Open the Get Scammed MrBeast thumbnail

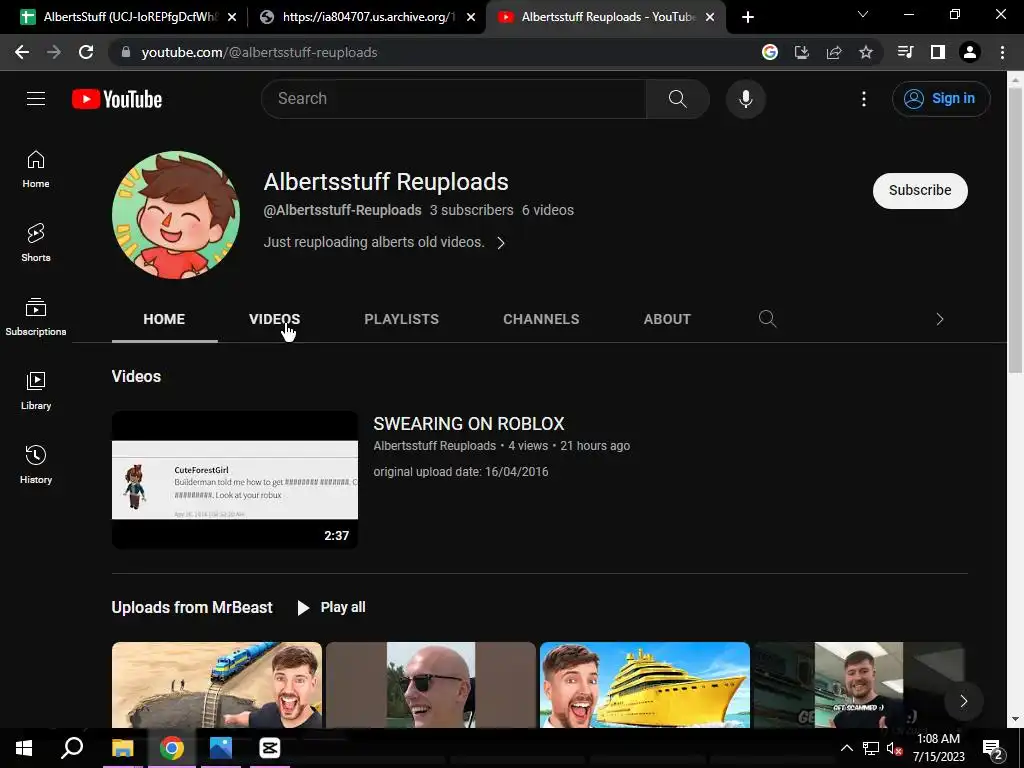858,684
